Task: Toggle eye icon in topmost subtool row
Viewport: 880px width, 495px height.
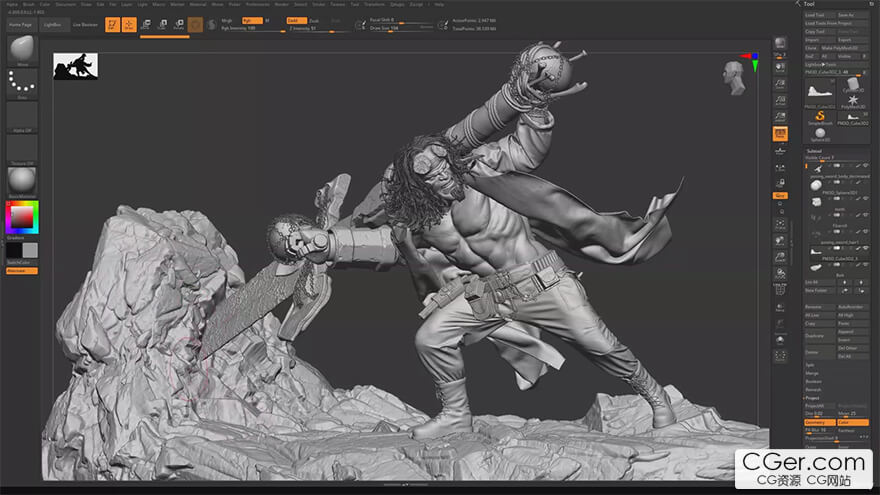Action: click(865, 166)
